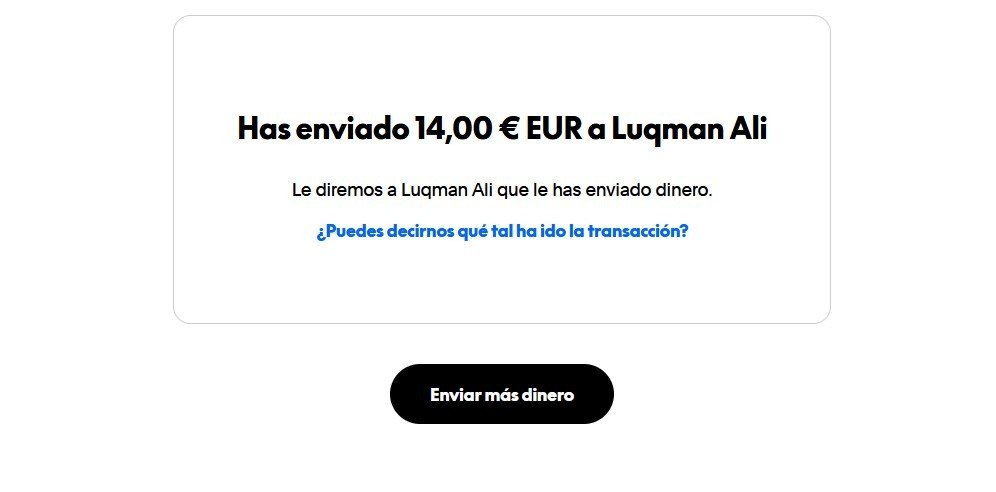Click the Enviar más dinero button
Image resolution: width=996 pixels, height=492 pixels.
502,394
